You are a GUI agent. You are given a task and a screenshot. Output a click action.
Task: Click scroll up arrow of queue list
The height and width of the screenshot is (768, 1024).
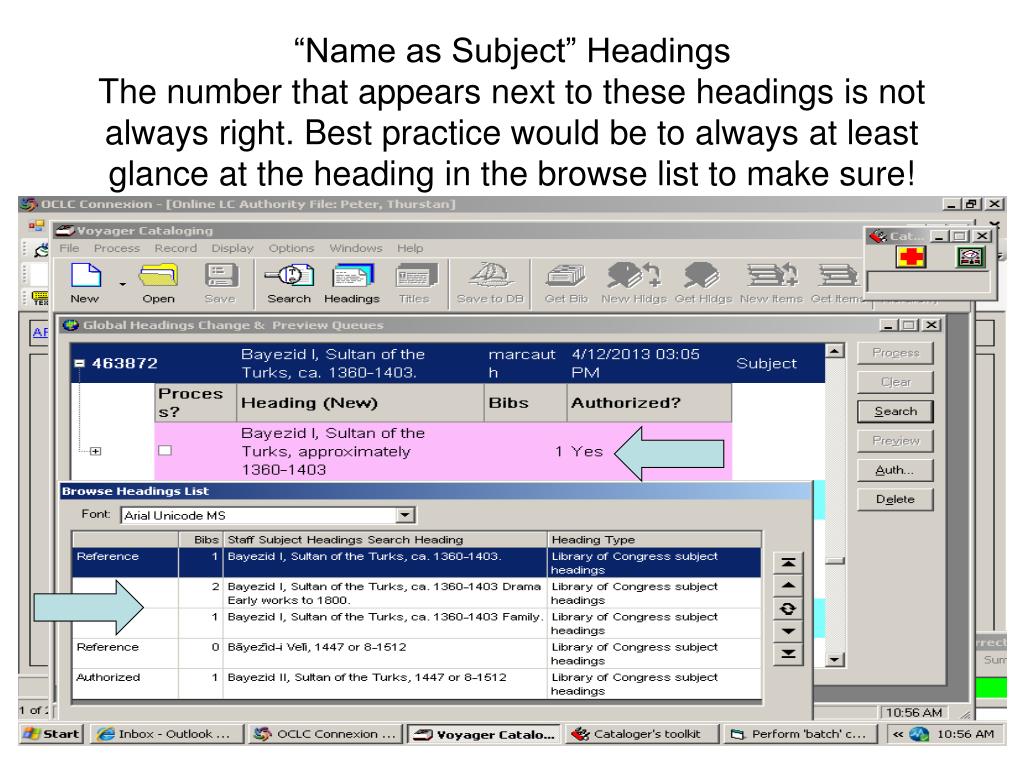[834, 351]
